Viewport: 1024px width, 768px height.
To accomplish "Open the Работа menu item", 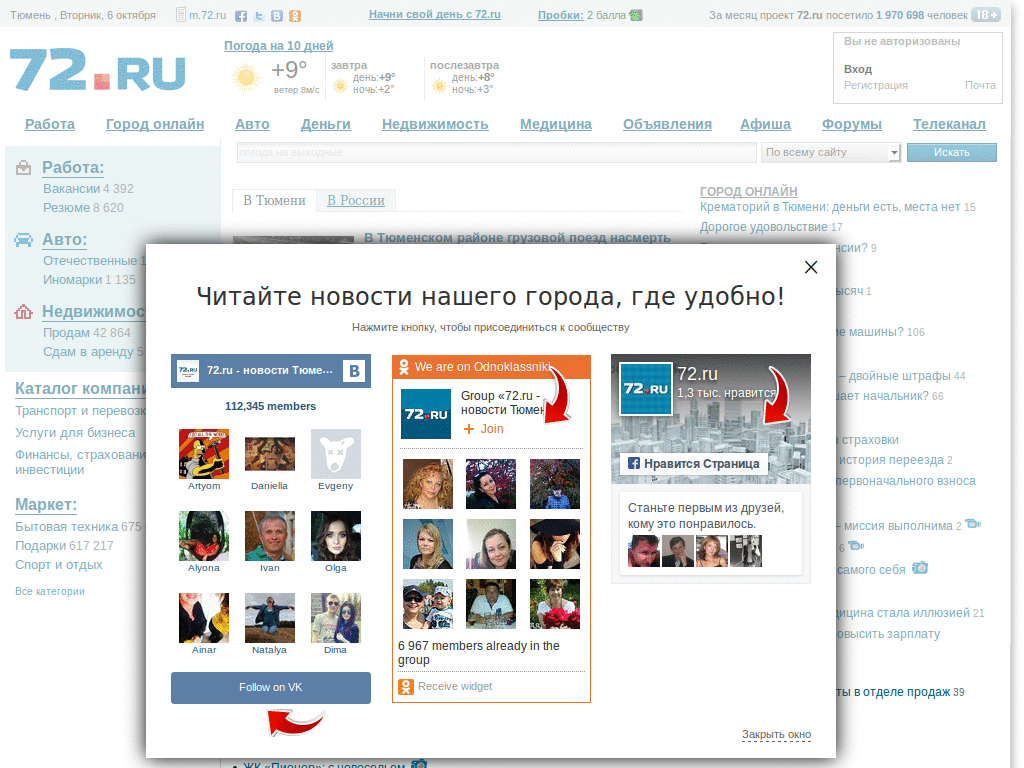I will pos(50,124).
